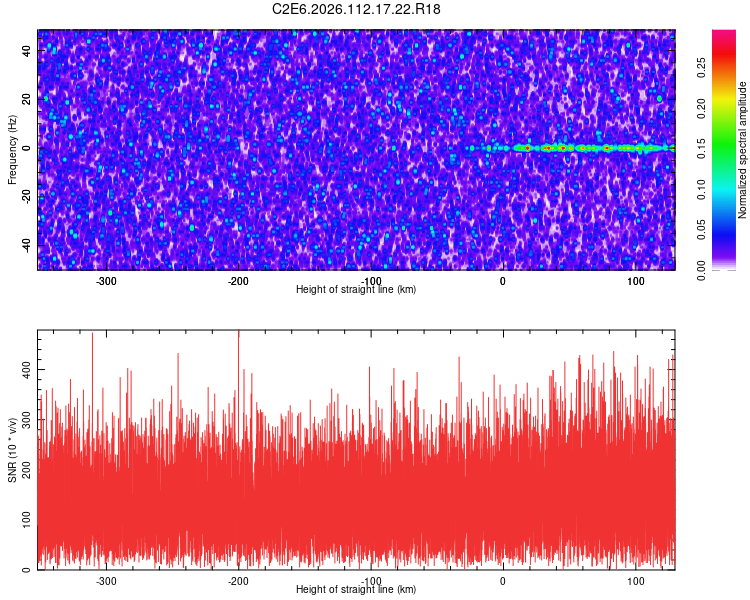Click the SNR plot's x-axis title text
This screenshot has height=600, width=750.
click(356, 590)
